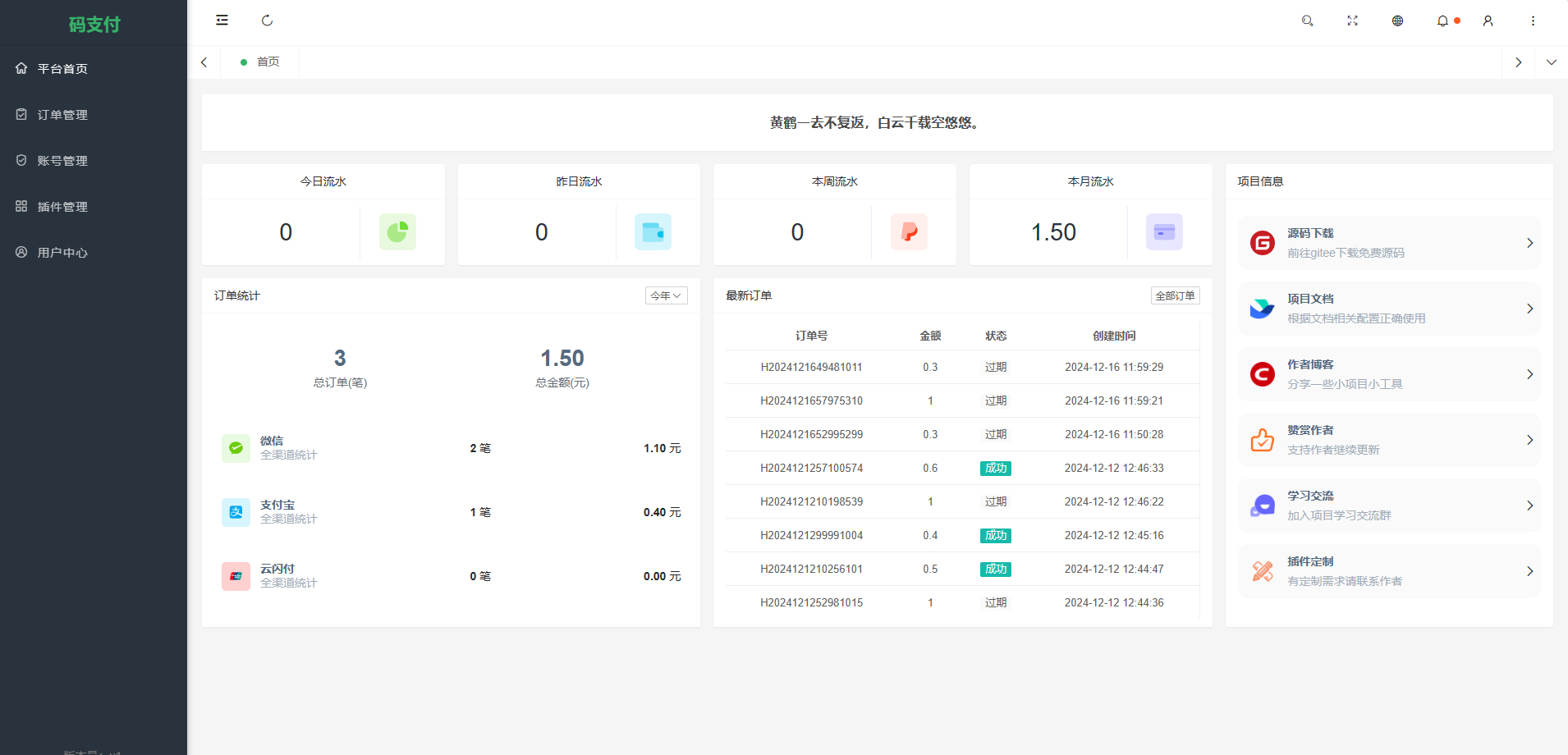Open the notification bell
The height and width of the screenshot is (755, 1568).
tap(1442, 21)
